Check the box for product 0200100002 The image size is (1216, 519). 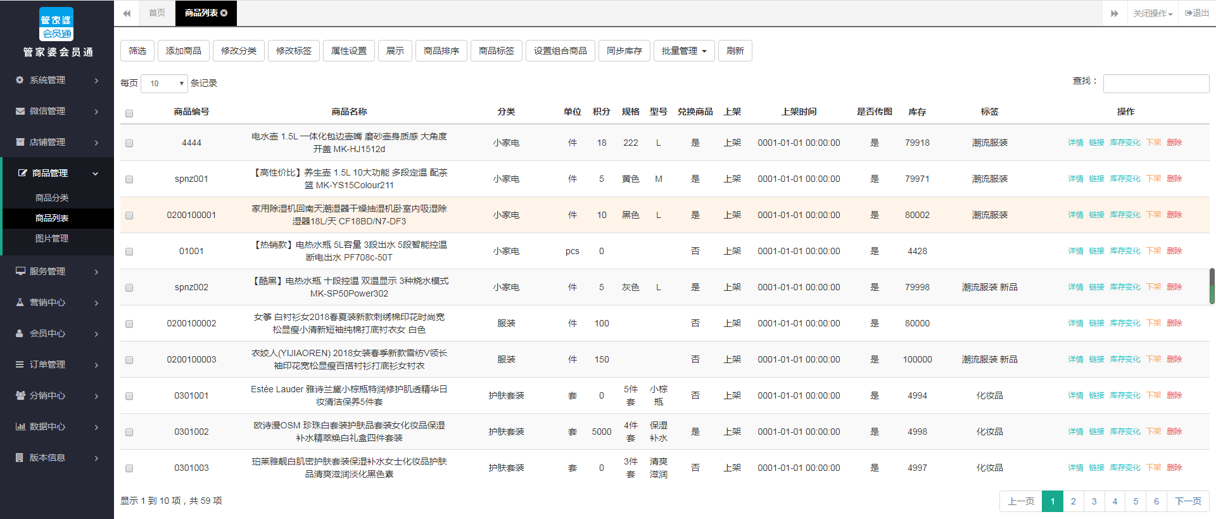(x=129, y=323)
